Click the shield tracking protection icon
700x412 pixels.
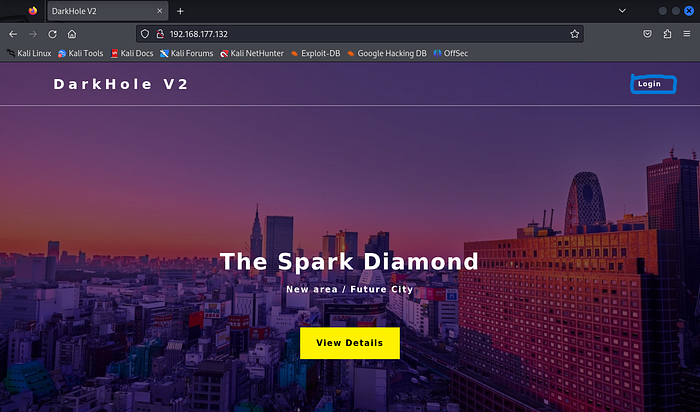pyautogui.click(x=144, y=33)
